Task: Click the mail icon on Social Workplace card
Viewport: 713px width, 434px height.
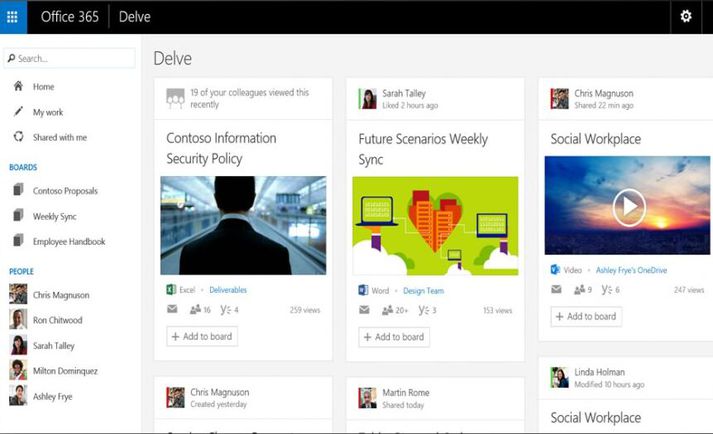Action: [x=556, y=289]
